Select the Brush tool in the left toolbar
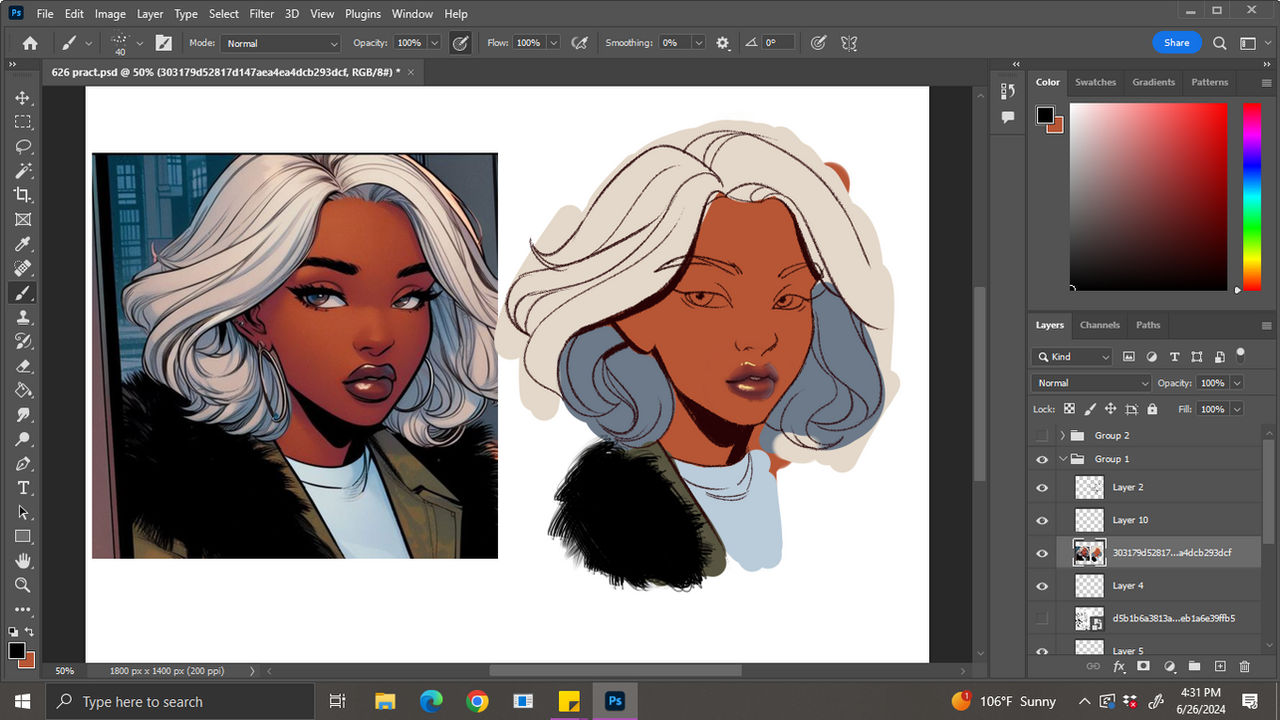The image size is (1280, 720). click(x=22, y=293)
